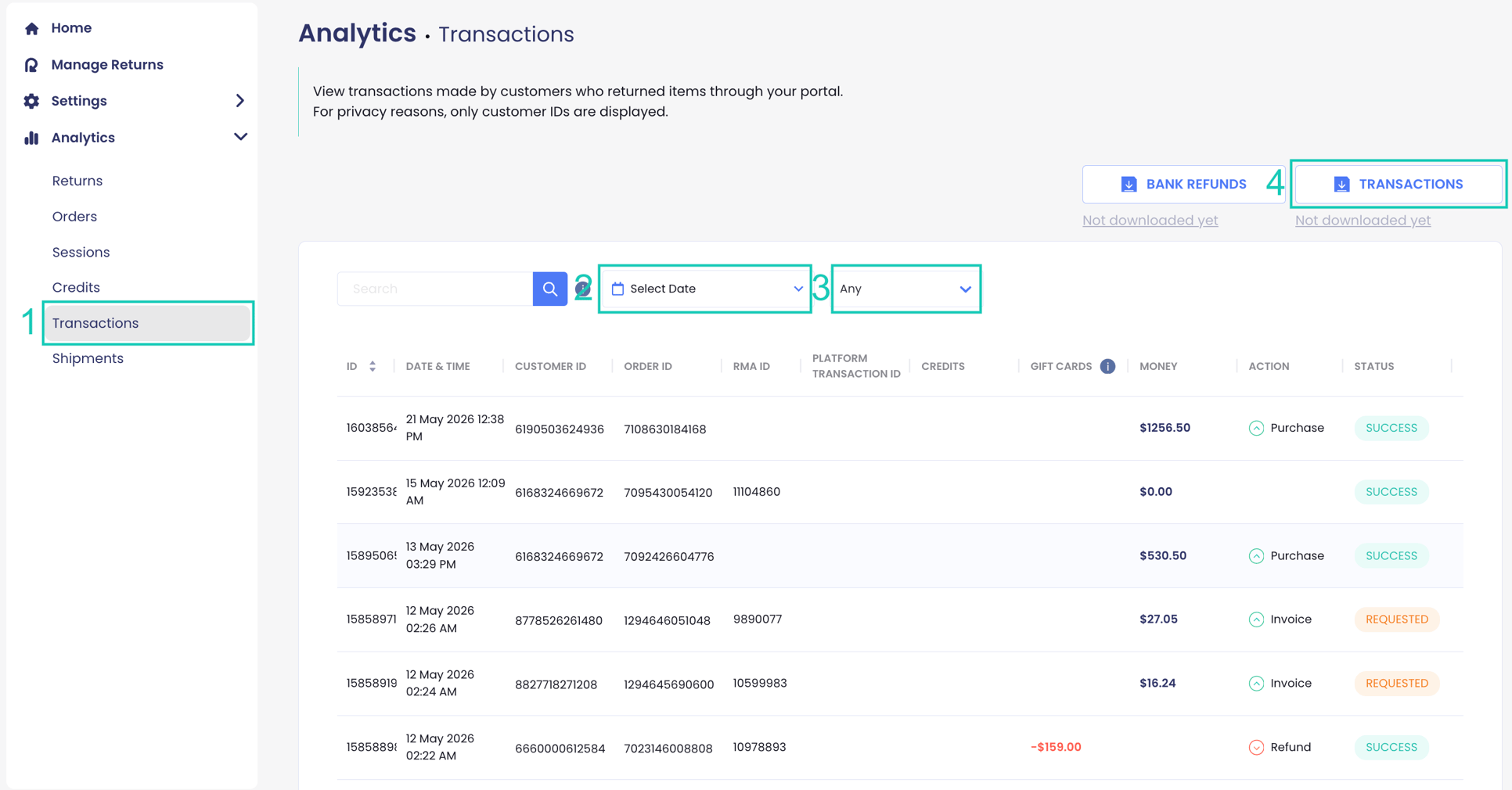The height and width of the screenshot is (790, 1512).
Task: Click the Invoice icon for the $27.05 row
Action: (x=1256, y=619)
